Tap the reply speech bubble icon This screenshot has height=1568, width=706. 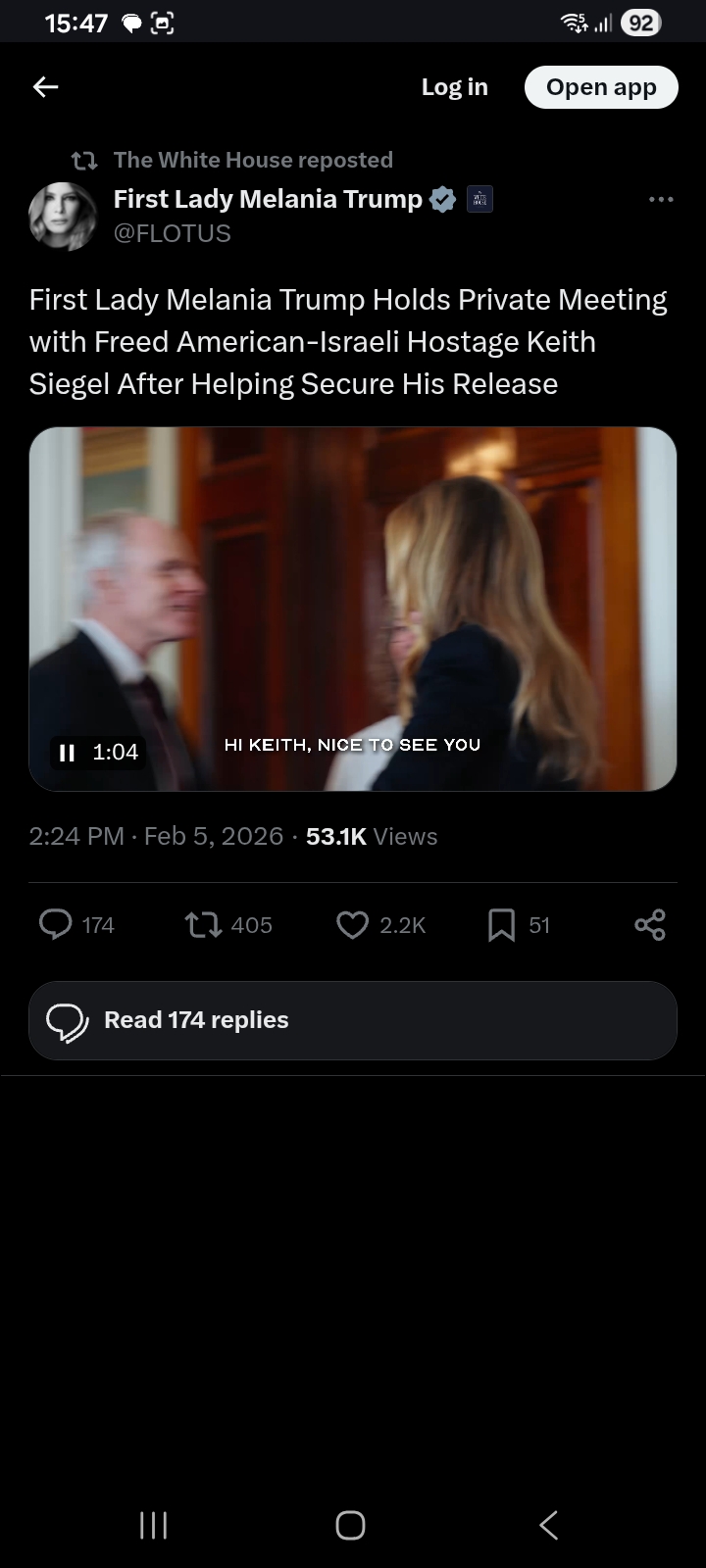coord(56,924)
